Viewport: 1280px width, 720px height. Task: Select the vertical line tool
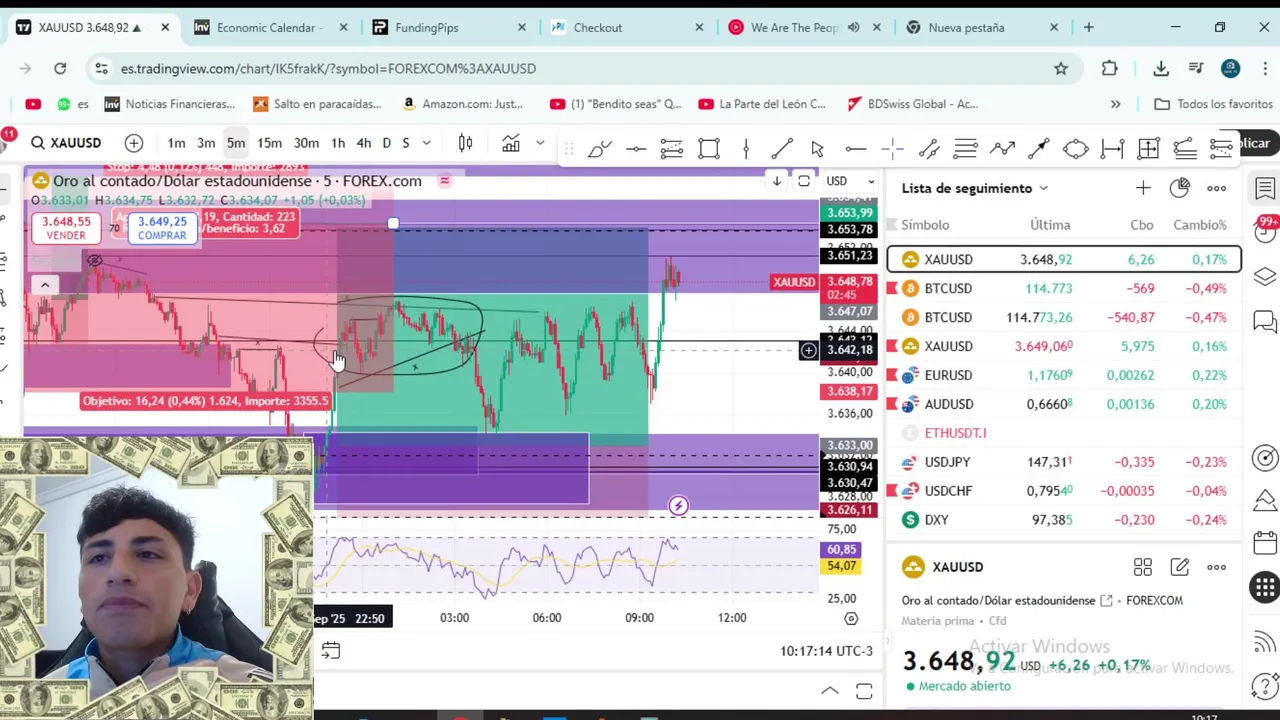coord(746,149)
